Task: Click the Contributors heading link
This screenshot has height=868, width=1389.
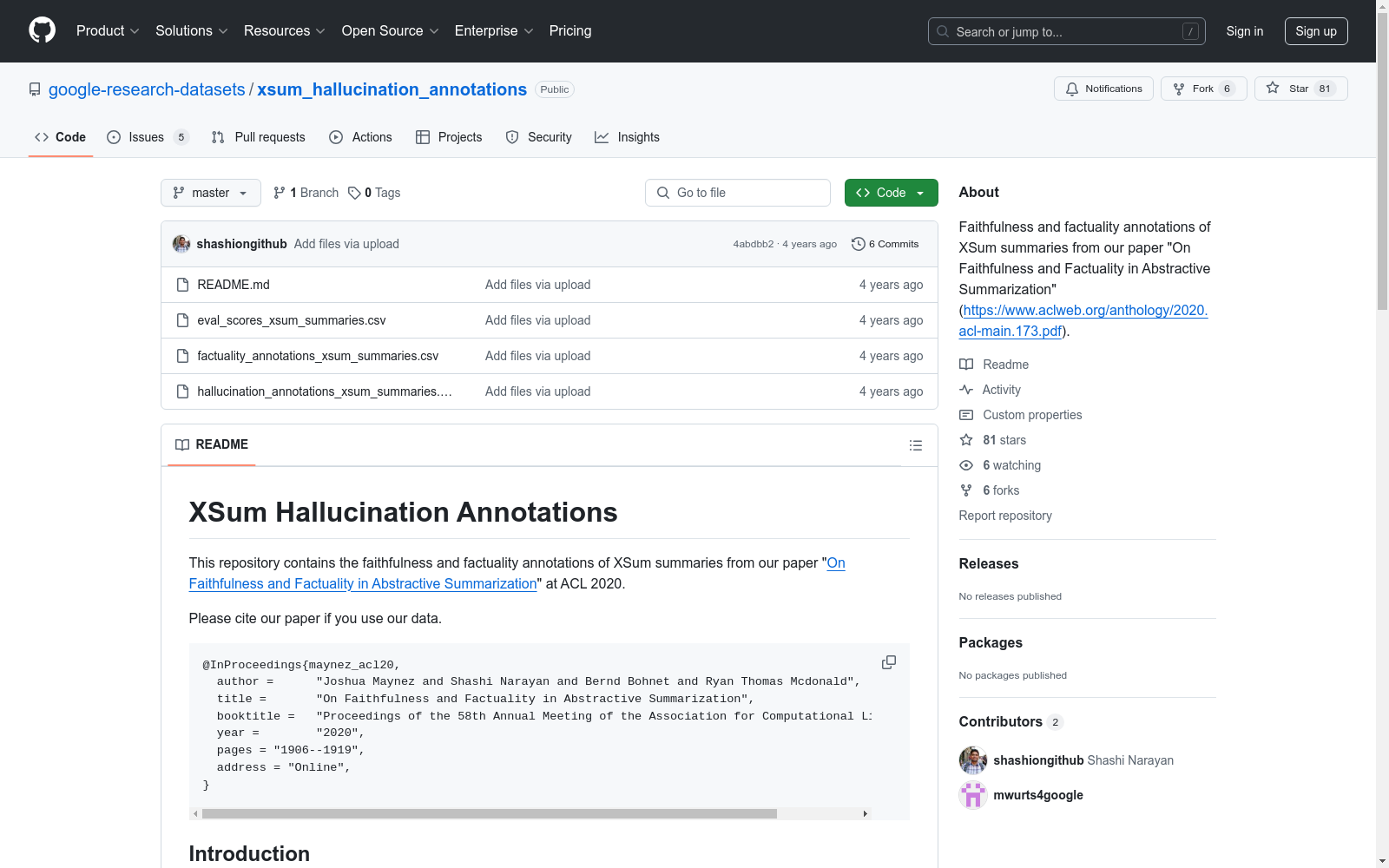Action: click(1010, 721)
